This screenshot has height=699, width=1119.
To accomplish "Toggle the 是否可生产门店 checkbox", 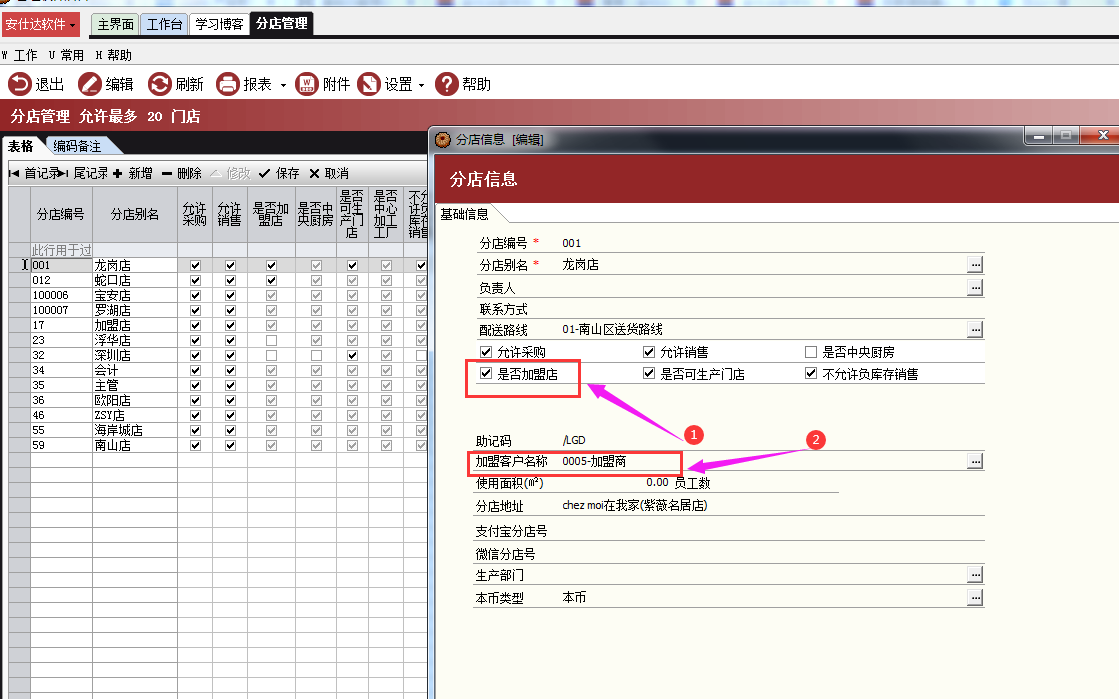I will pyautogui.click(x=649, y=373).
